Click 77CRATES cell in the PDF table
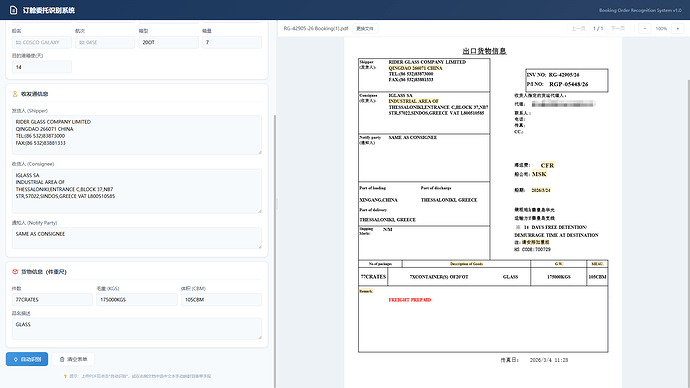This screenshot has height=388, width=690. pos(373,277)
